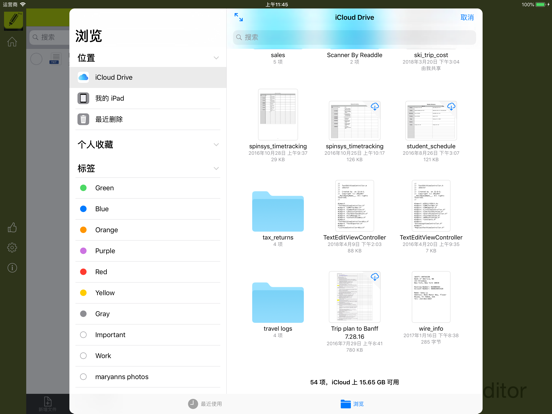The width and height of the screenshot is (552, 414).
Task: Collapse the 标签 section
Action: [216, 168]
